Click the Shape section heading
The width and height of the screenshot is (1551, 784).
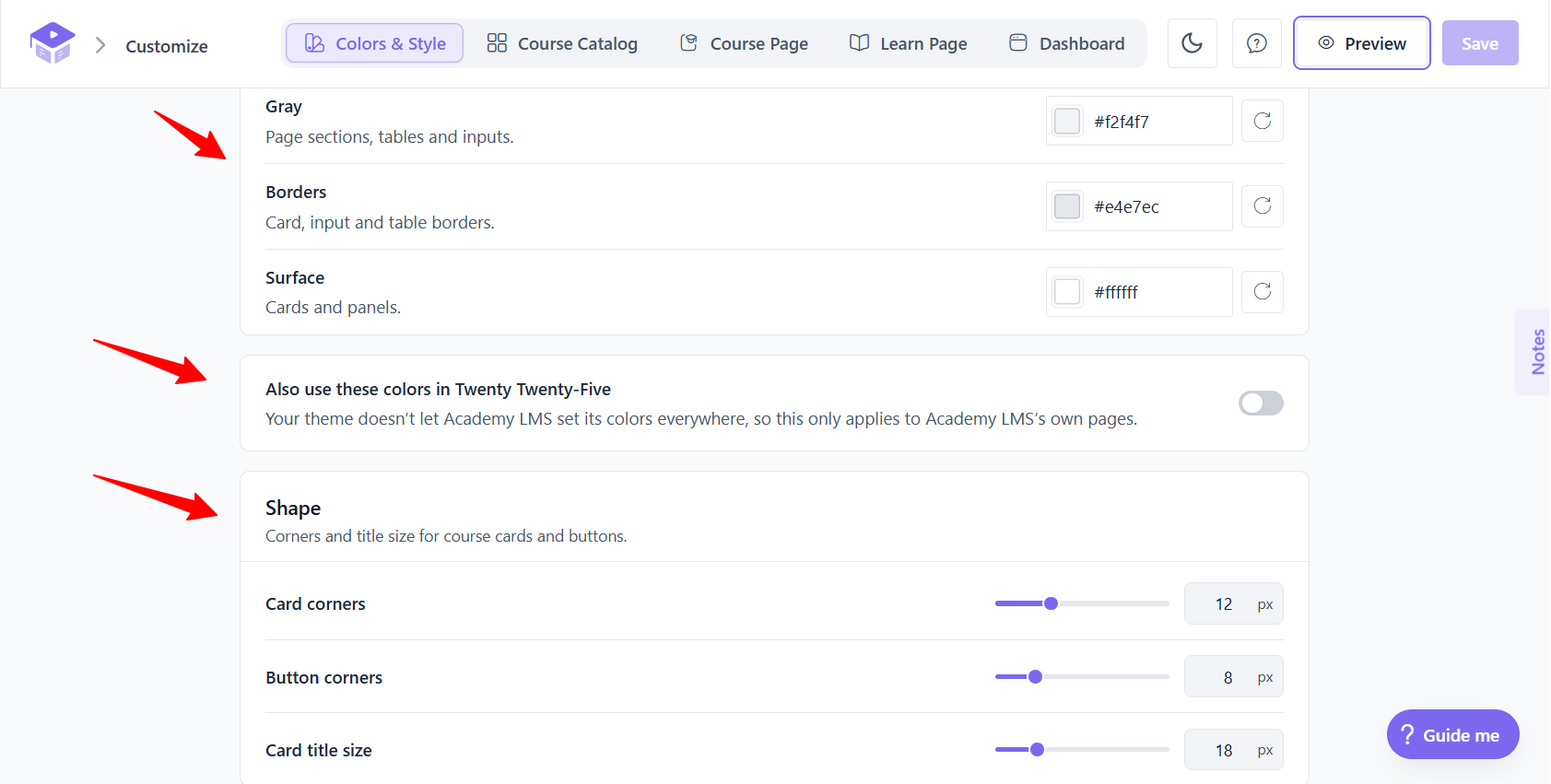[293, 509]
